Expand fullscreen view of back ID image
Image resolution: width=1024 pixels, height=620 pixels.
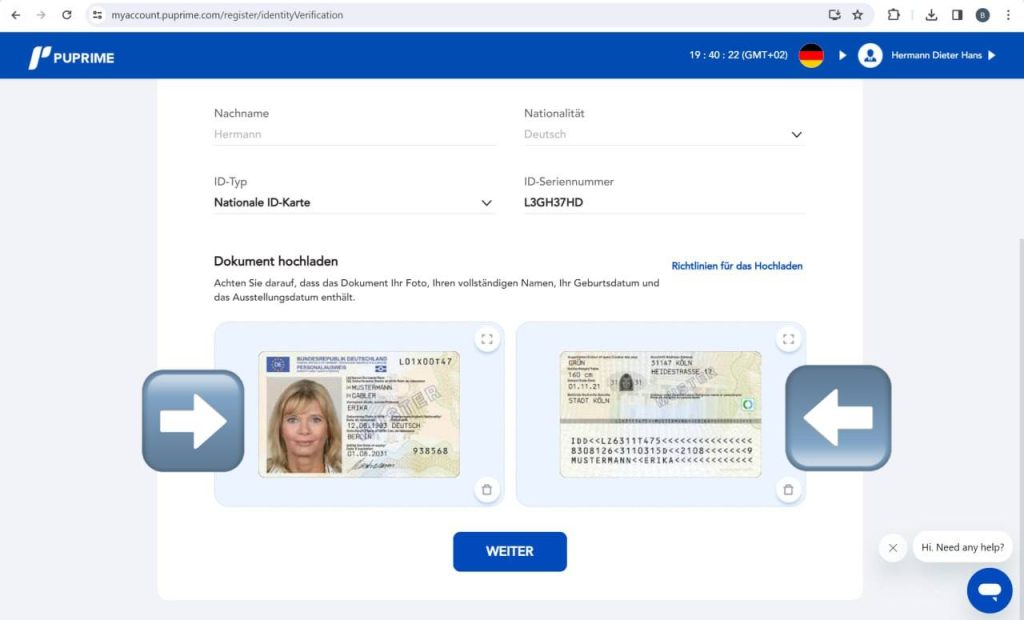click(788, 339)
